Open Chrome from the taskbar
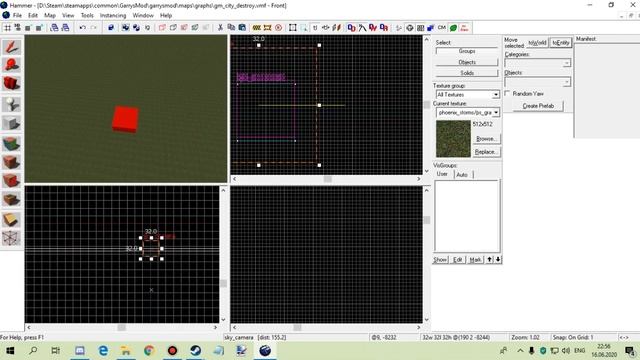This screenshot has height=360, width=640. (x=149, y=351)
